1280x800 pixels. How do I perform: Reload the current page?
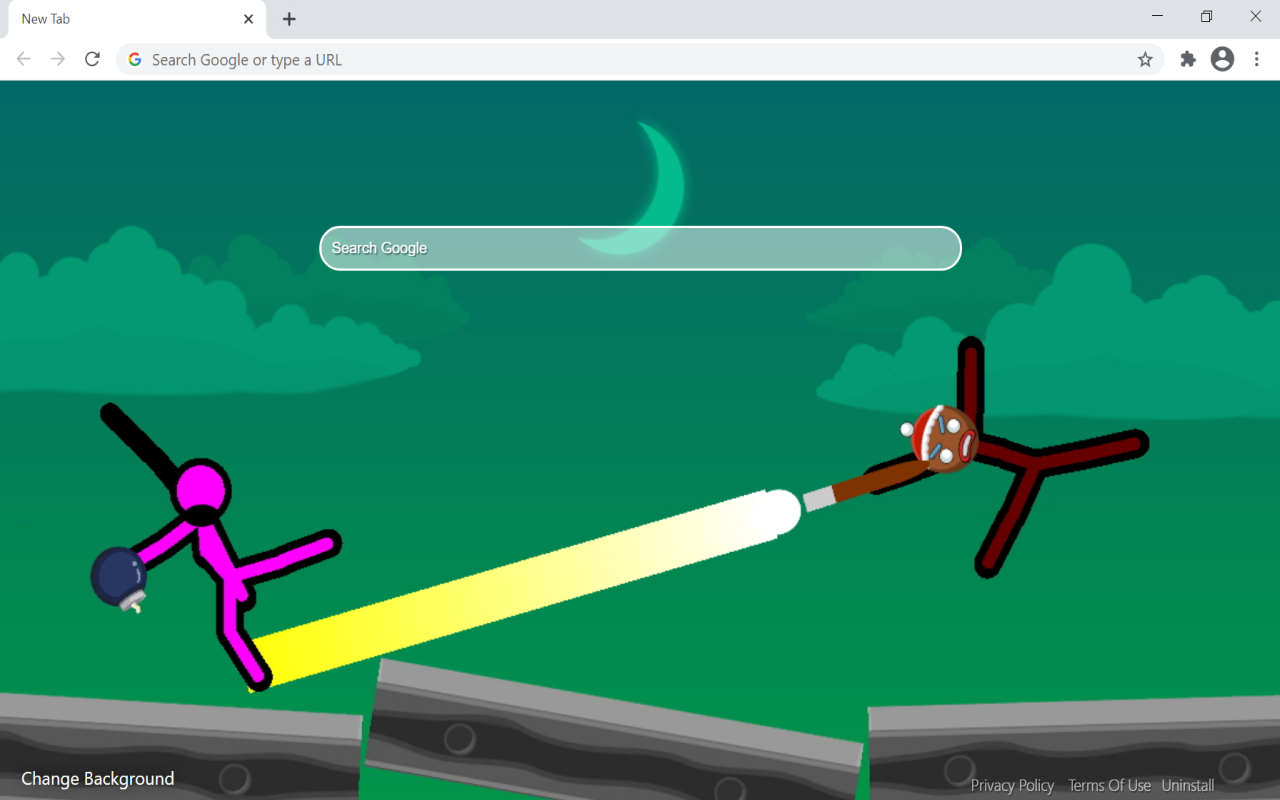tap(92, 59)
